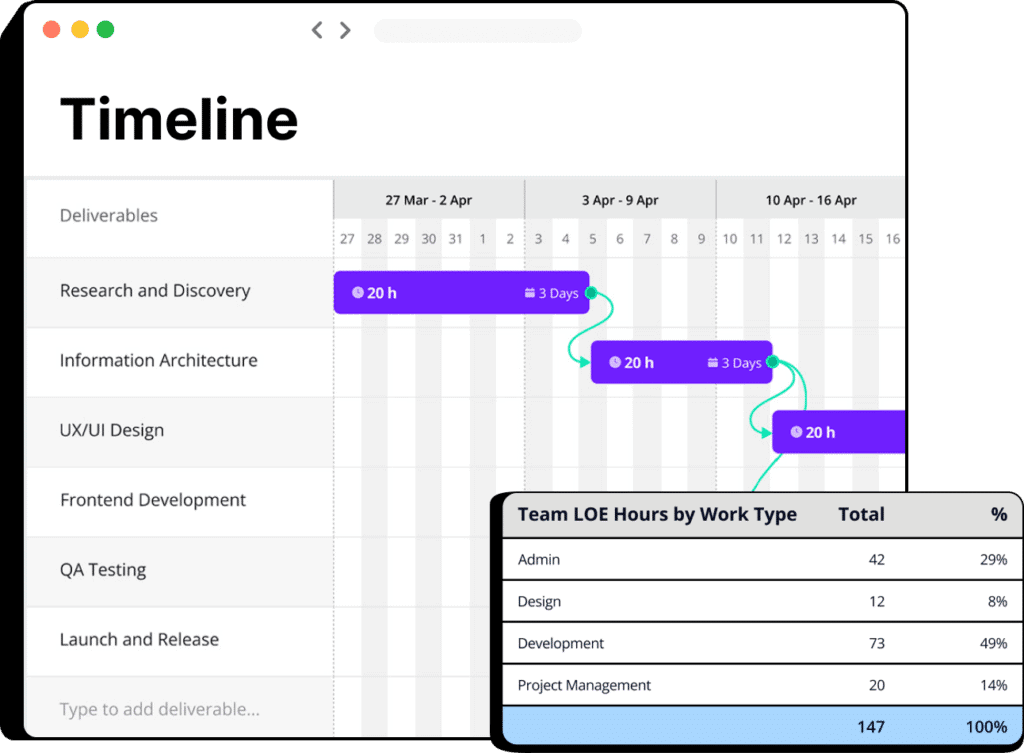The height and width of the screenshot is (753, 1024).
Task: Select week header 27 Mar - 2 Apr
Action: coord(428,200)
